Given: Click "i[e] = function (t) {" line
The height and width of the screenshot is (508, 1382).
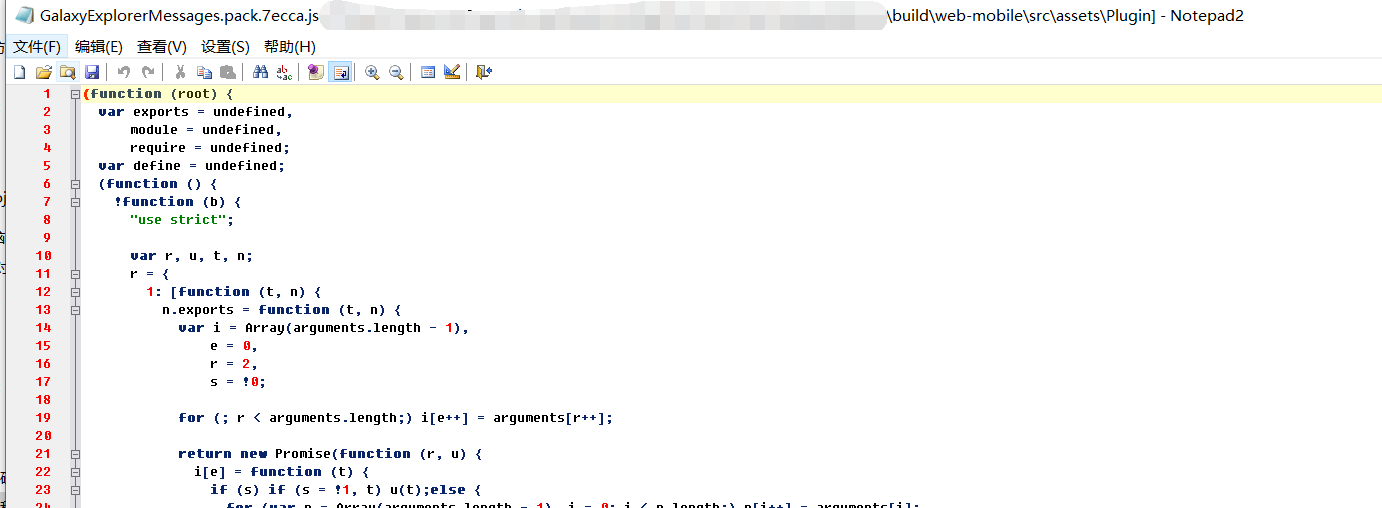Looking at the screenshot, I should 282,472.
